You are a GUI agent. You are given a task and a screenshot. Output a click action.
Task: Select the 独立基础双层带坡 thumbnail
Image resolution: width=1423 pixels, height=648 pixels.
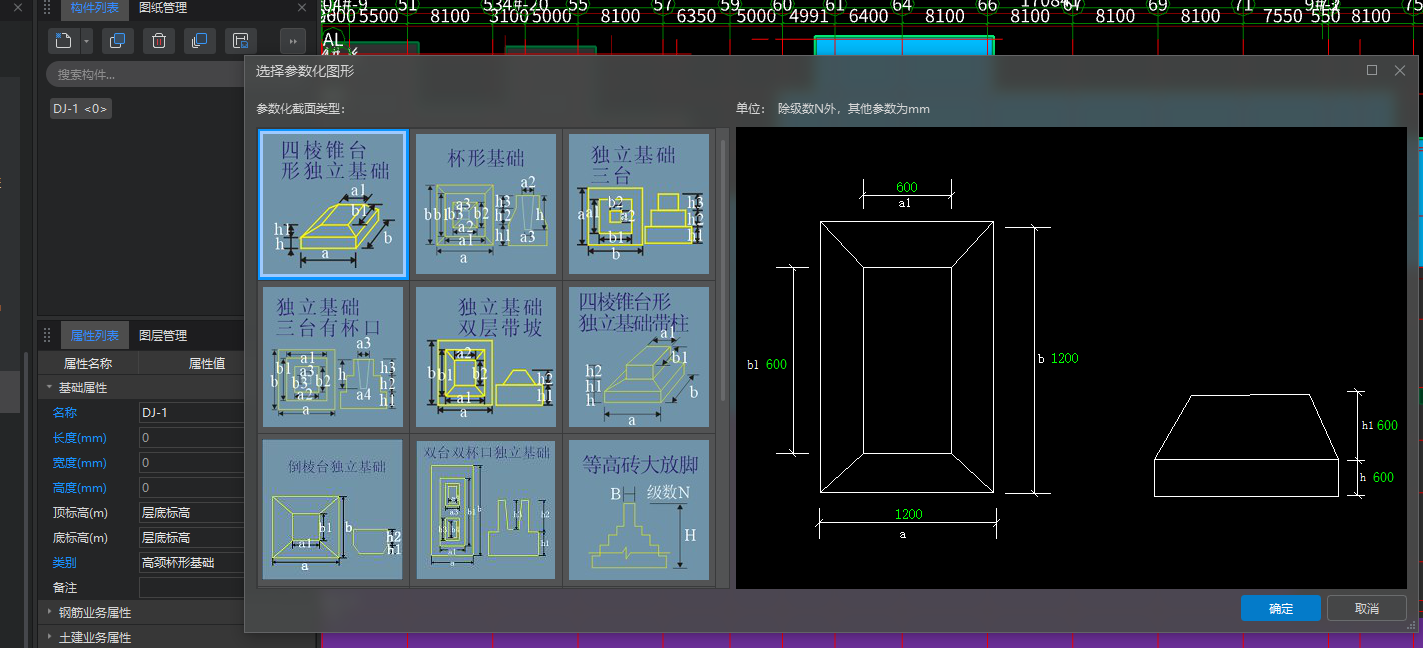(x=486, y=358)
